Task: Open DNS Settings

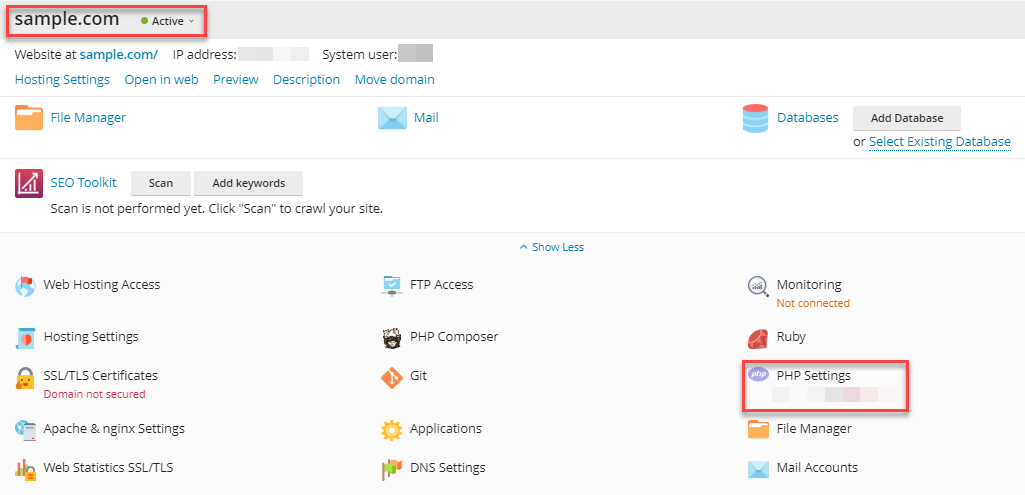Action: click(447, 467)
